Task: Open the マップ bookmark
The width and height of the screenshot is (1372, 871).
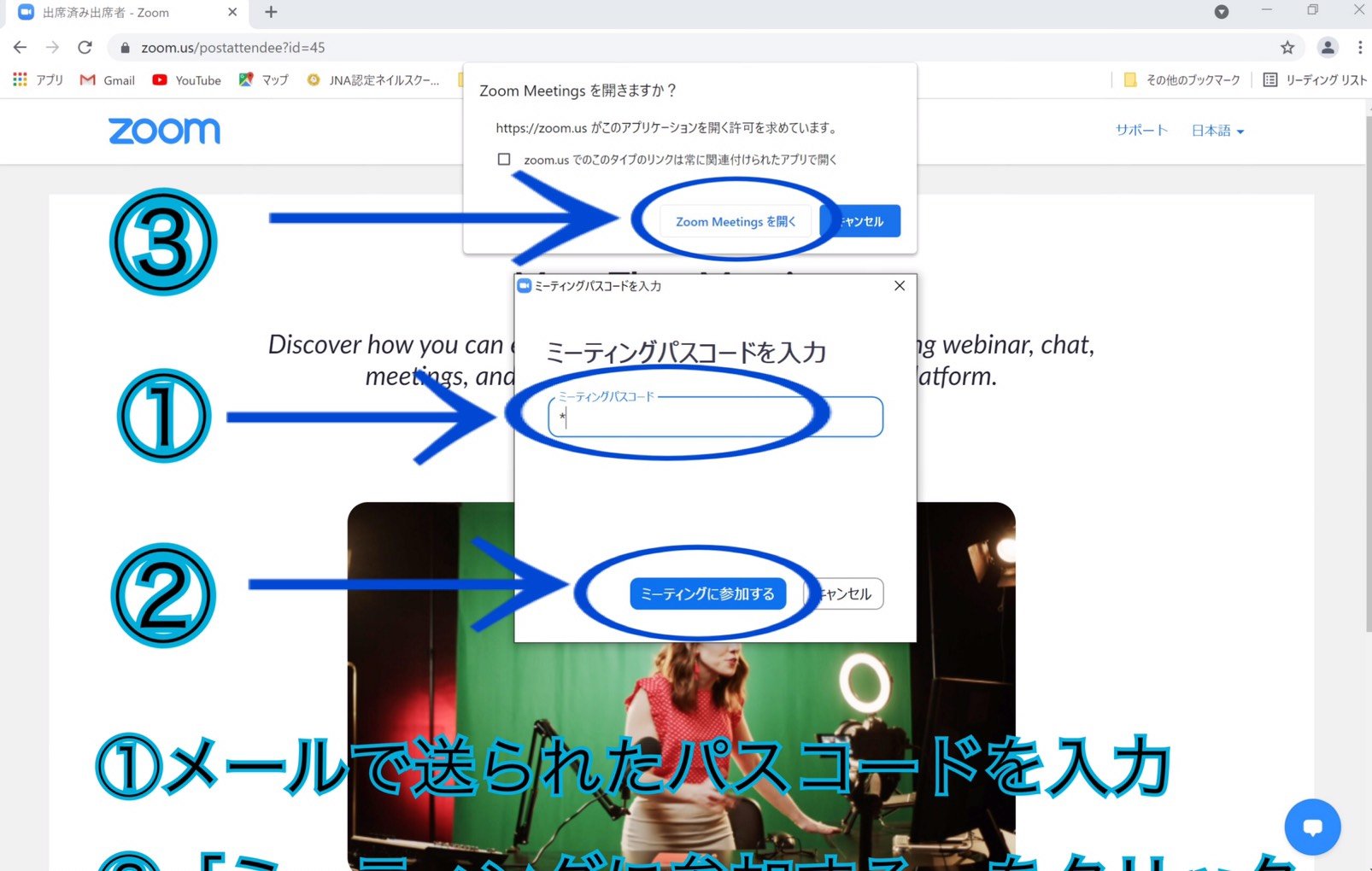Action: point(264,80)
